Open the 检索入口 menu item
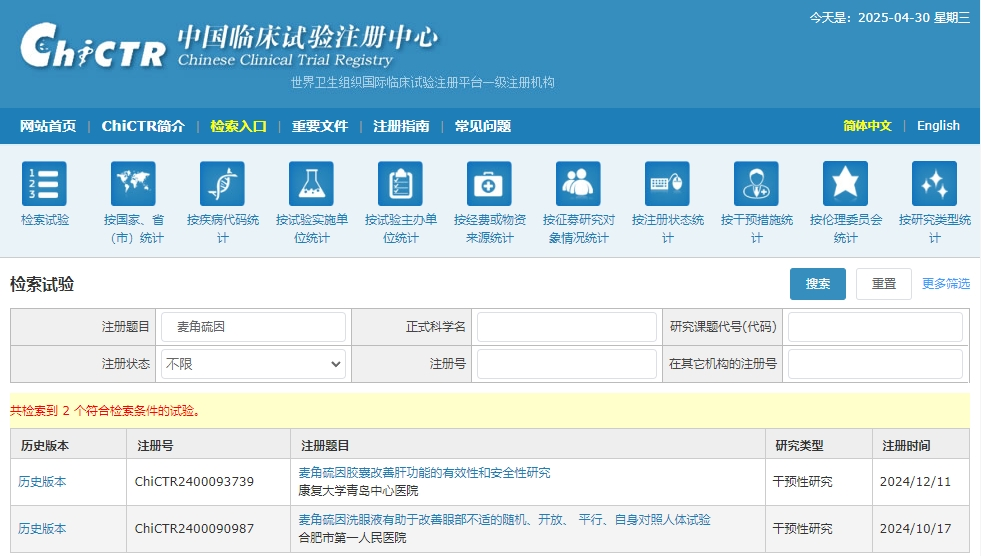The height and width of the screenshot is (556, 981). (238, 126)
